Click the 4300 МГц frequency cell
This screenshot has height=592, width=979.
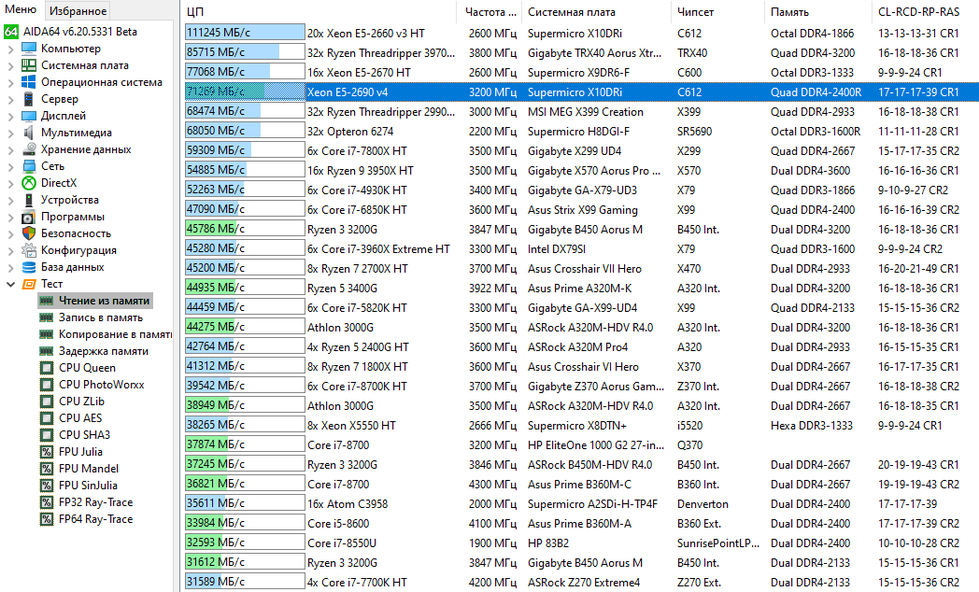pos(493,484)
